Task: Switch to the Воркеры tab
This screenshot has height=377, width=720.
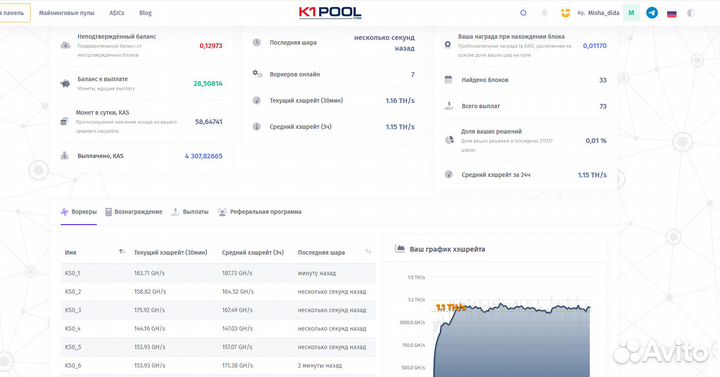Action: 79,212
